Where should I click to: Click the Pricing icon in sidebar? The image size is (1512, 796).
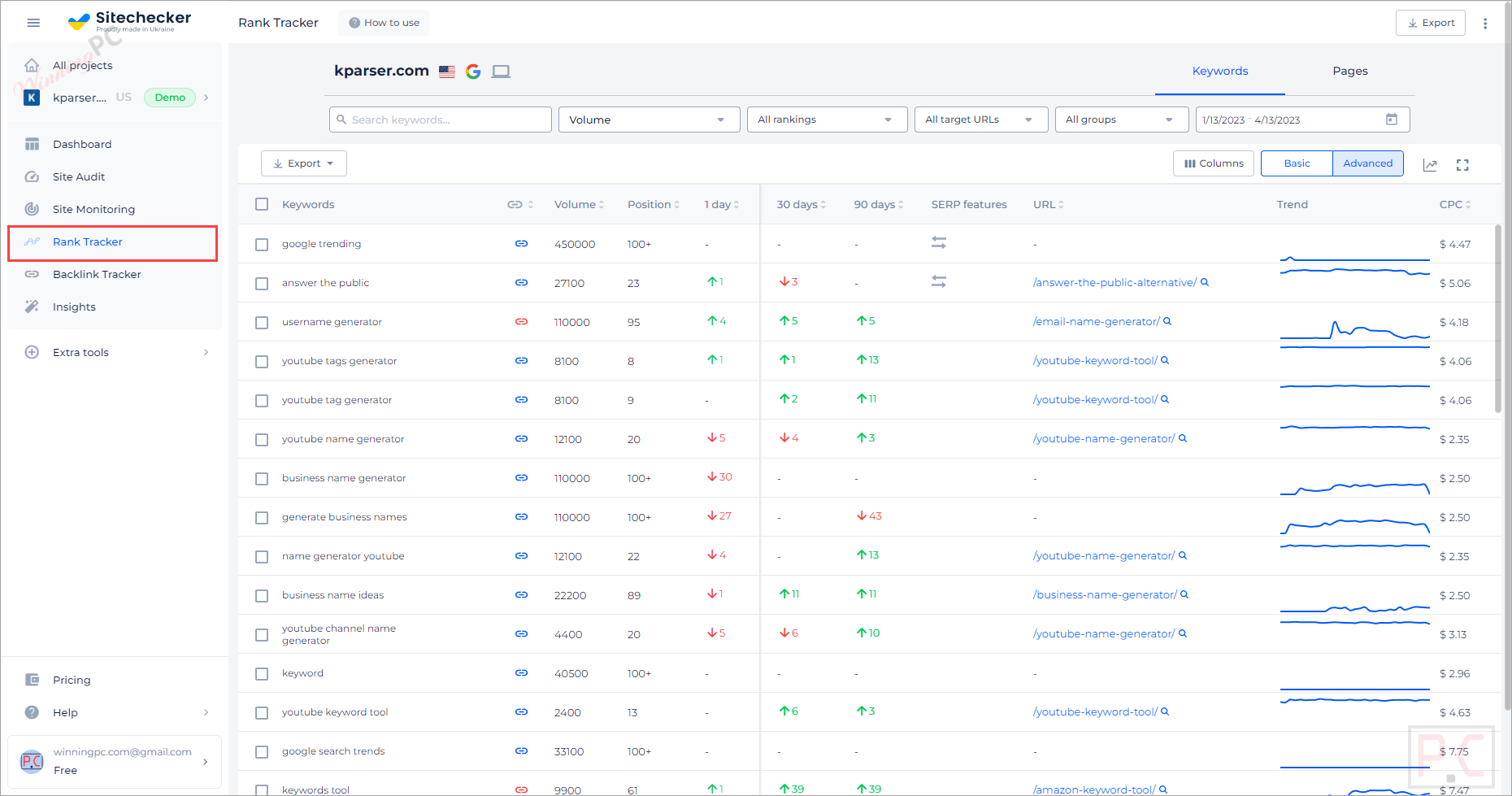click(32, 680)
